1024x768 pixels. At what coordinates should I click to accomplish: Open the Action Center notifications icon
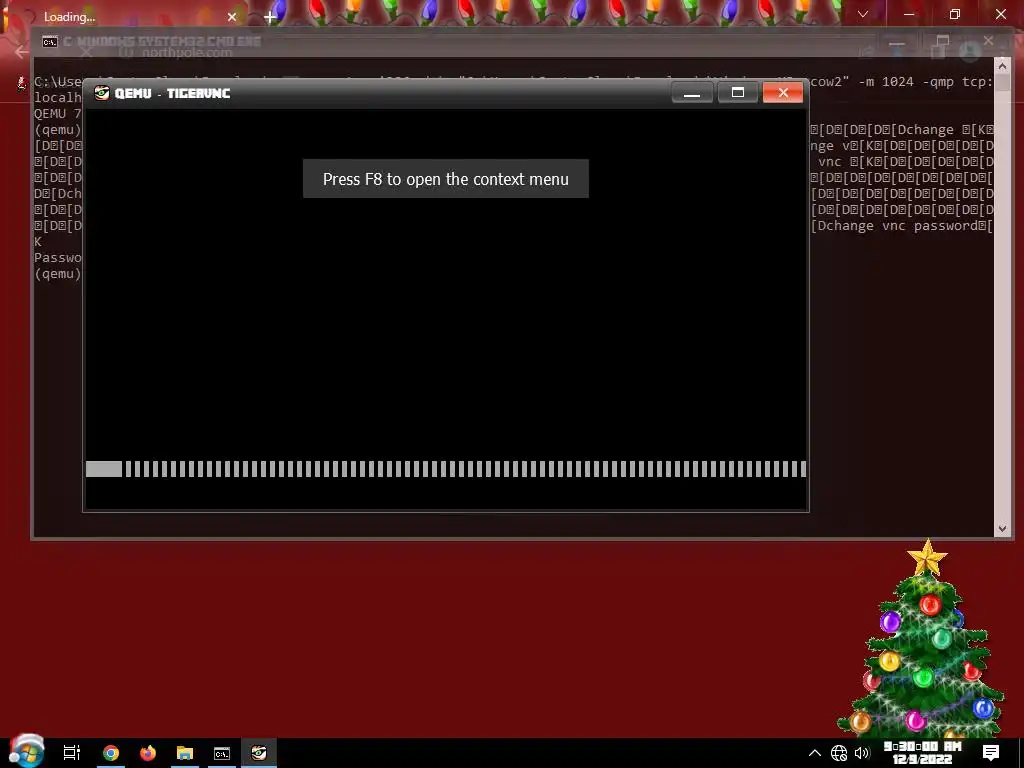tap(991, 753)
